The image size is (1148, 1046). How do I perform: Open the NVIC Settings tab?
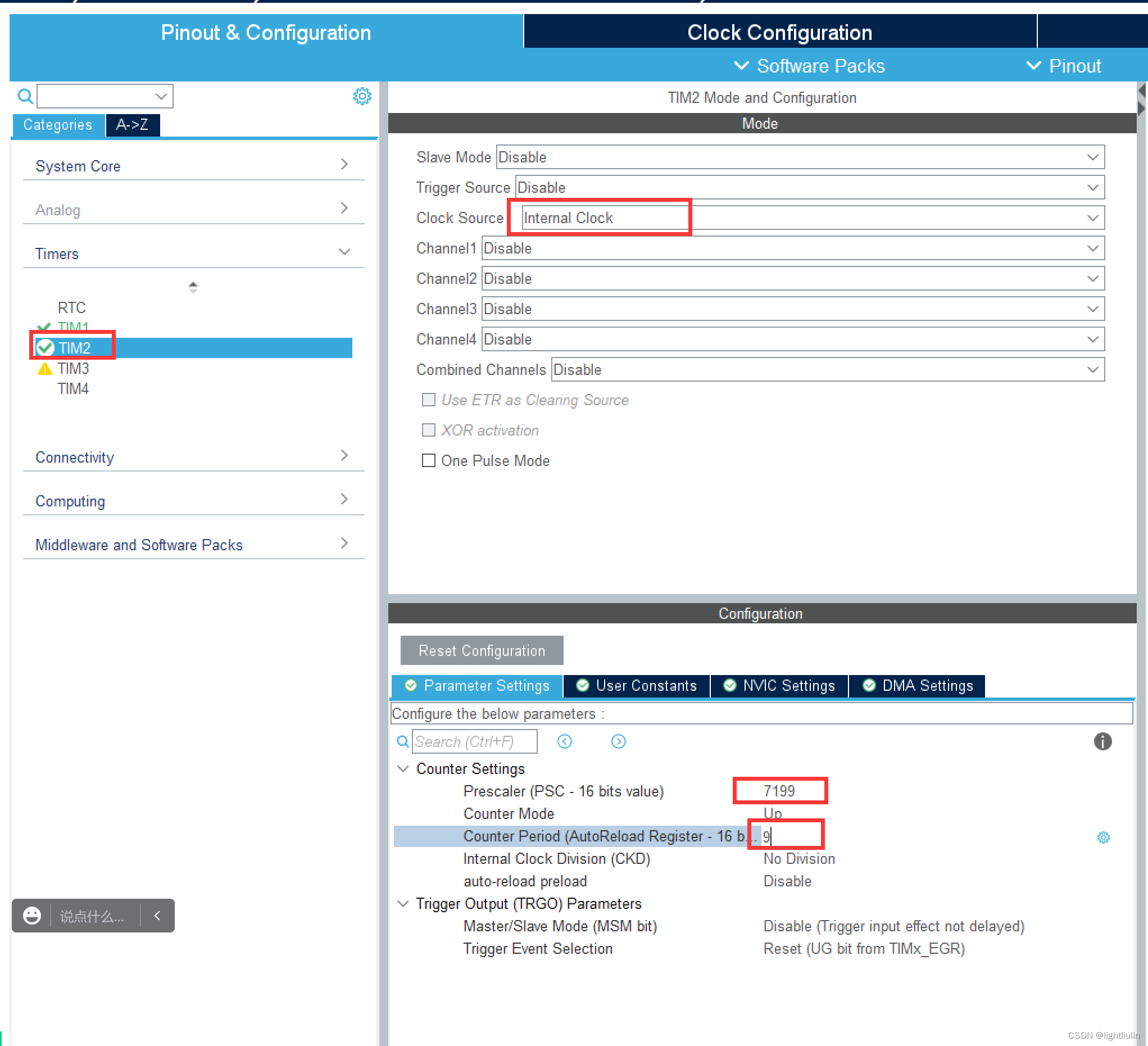(x=779, y=685)
